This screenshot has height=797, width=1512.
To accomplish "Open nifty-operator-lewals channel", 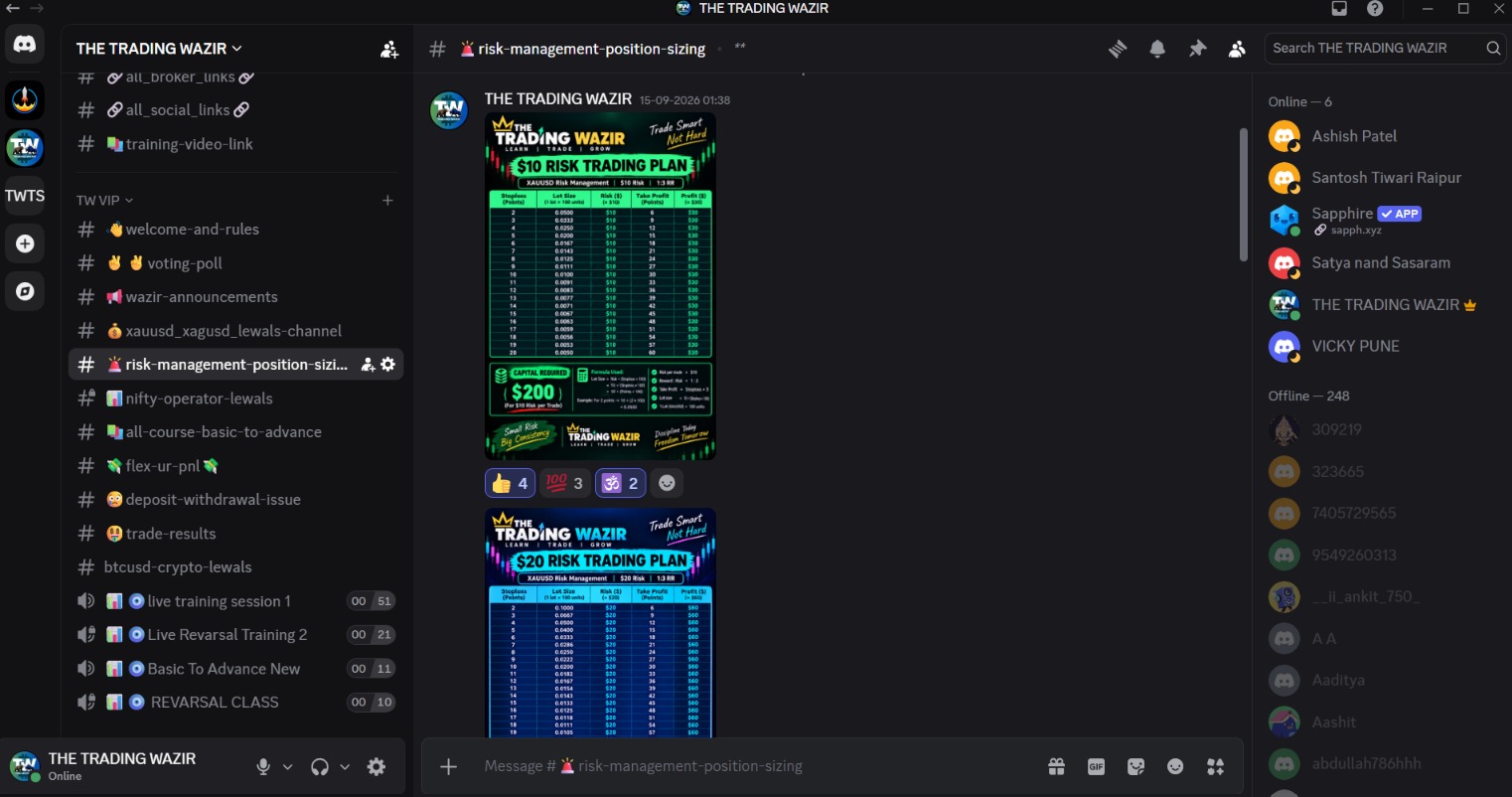I will [235, 398].
